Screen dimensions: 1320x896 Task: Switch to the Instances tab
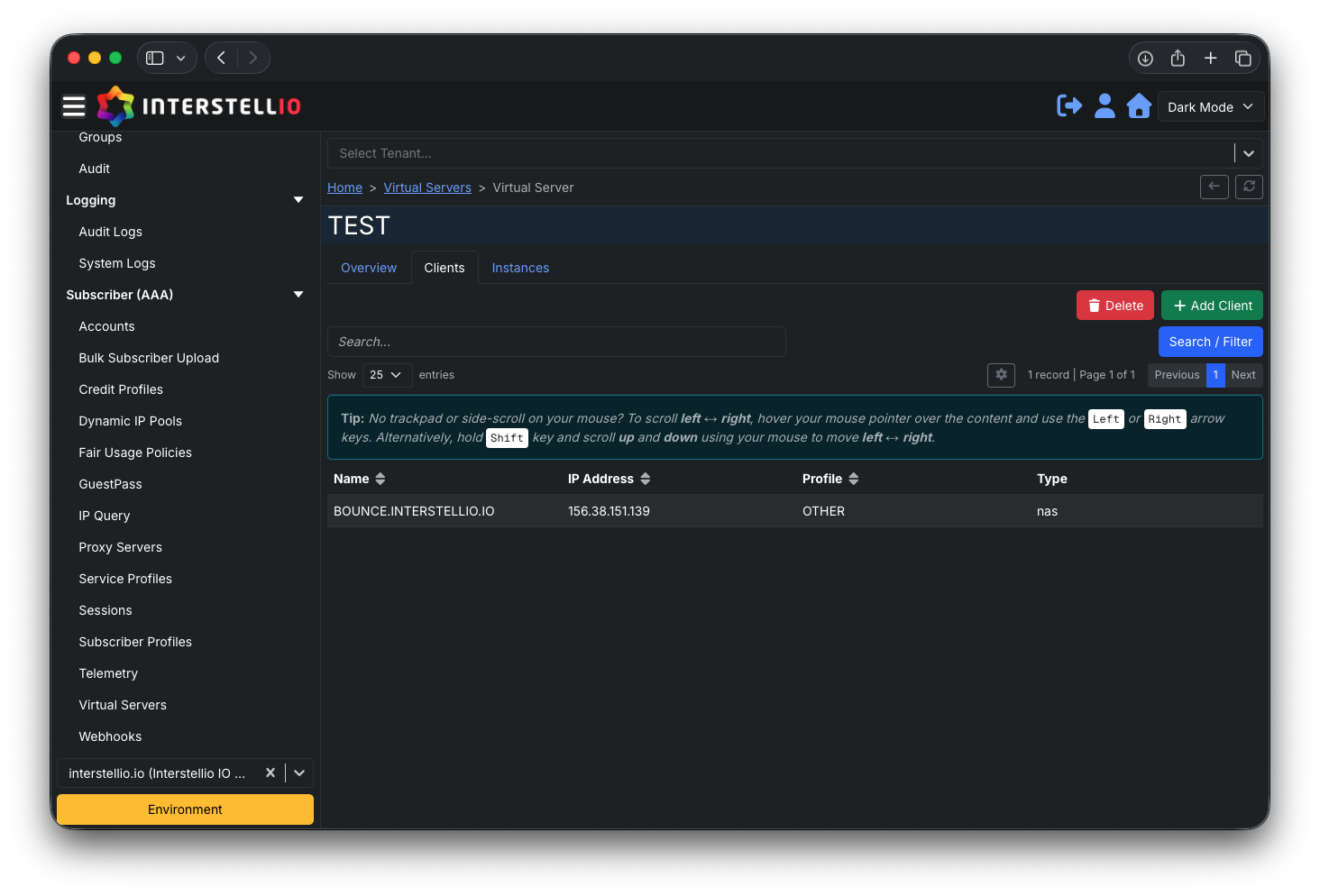(x=520, y=268)
